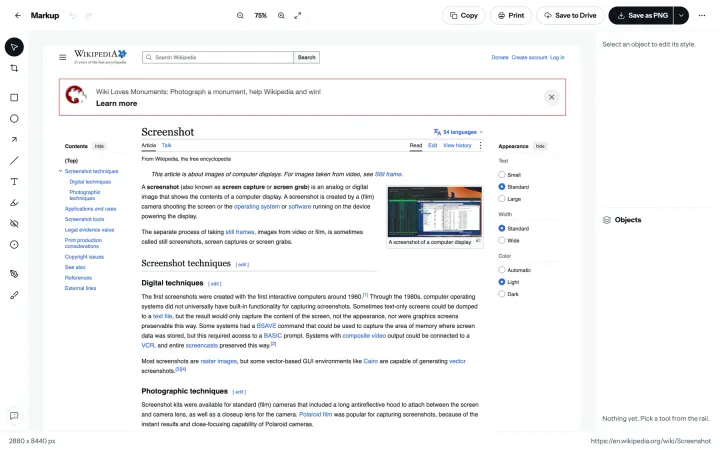
Task: Open the 54 languages dropdown
Action: coord(458,132)
